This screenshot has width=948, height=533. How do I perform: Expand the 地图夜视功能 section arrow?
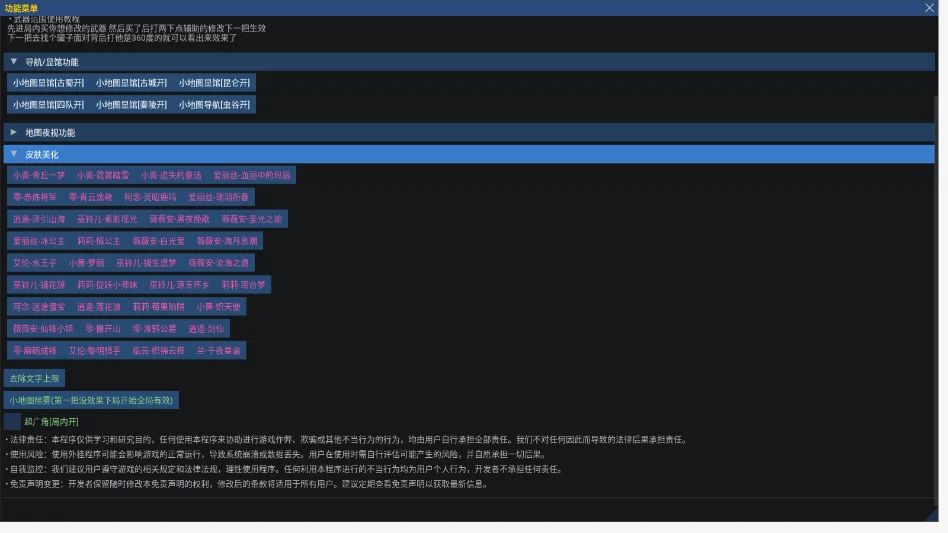13,132
